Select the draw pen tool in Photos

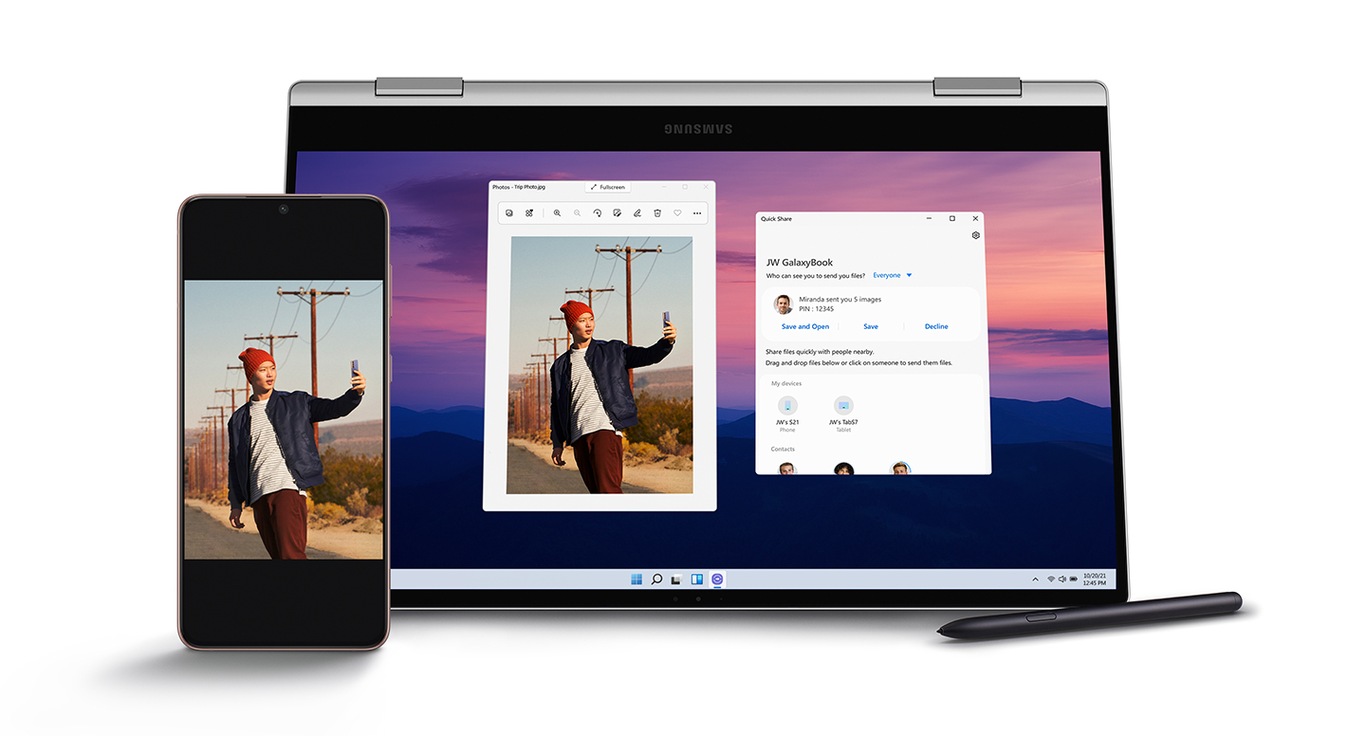[637, 213]
